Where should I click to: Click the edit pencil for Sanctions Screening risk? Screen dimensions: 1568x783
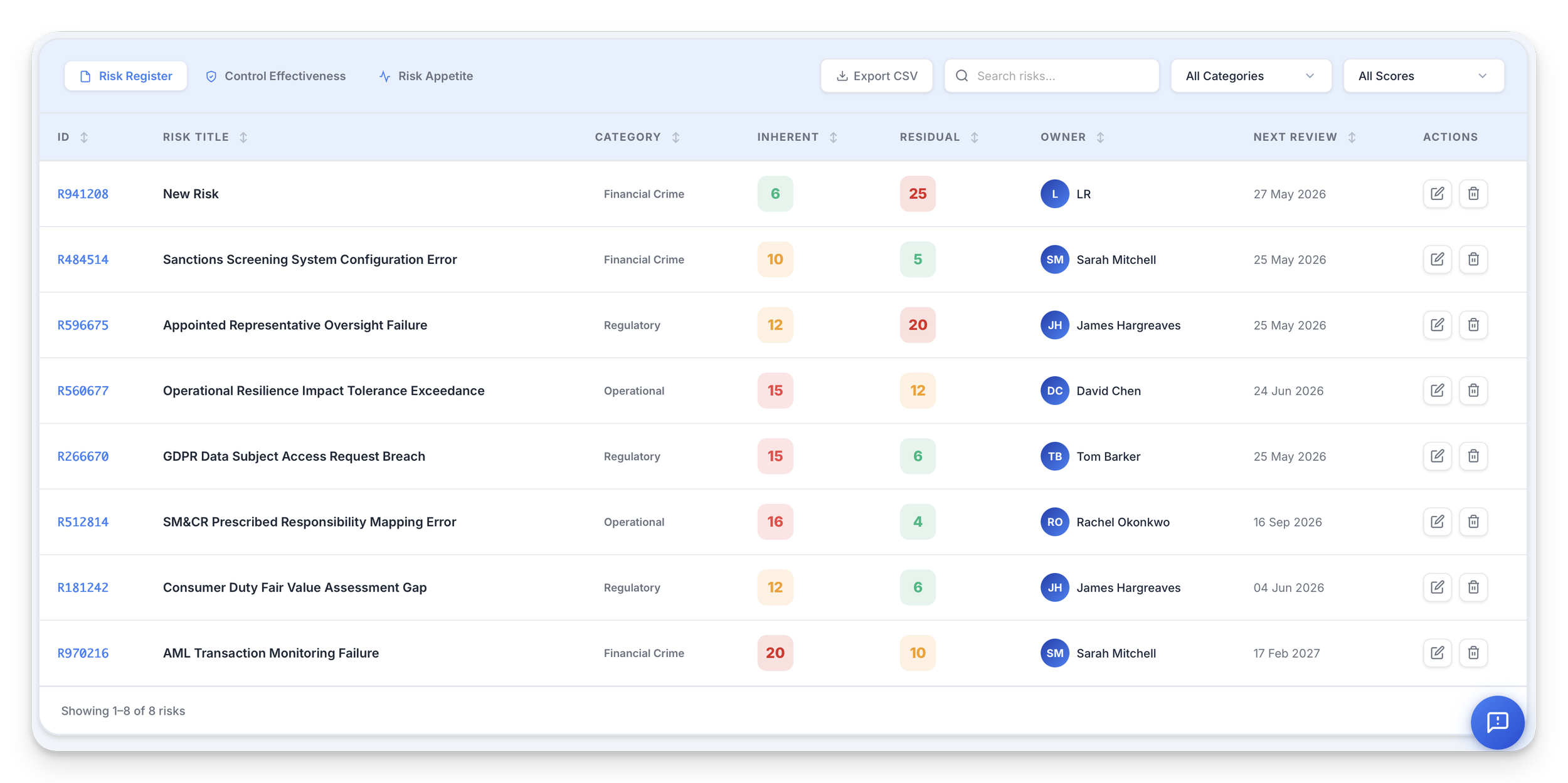click(1438, 259)
